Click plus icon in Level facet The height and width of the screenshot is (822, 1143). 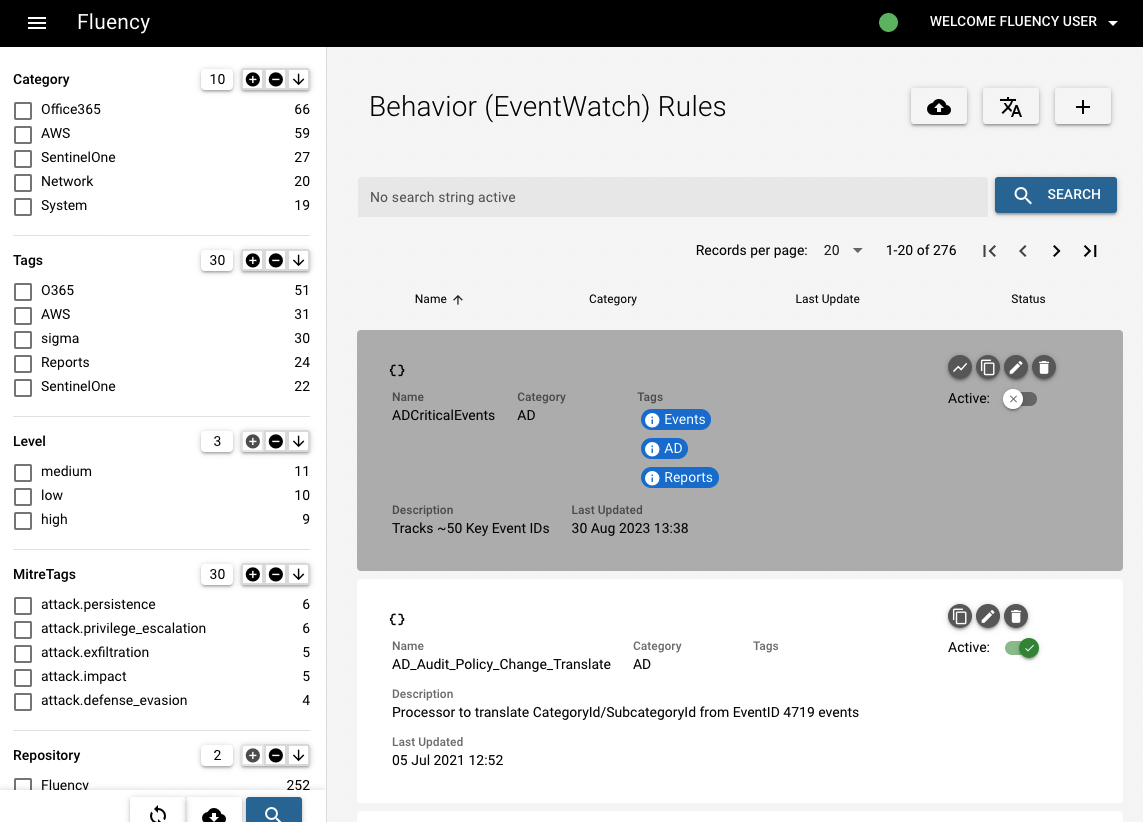click(x=253, y=441)
